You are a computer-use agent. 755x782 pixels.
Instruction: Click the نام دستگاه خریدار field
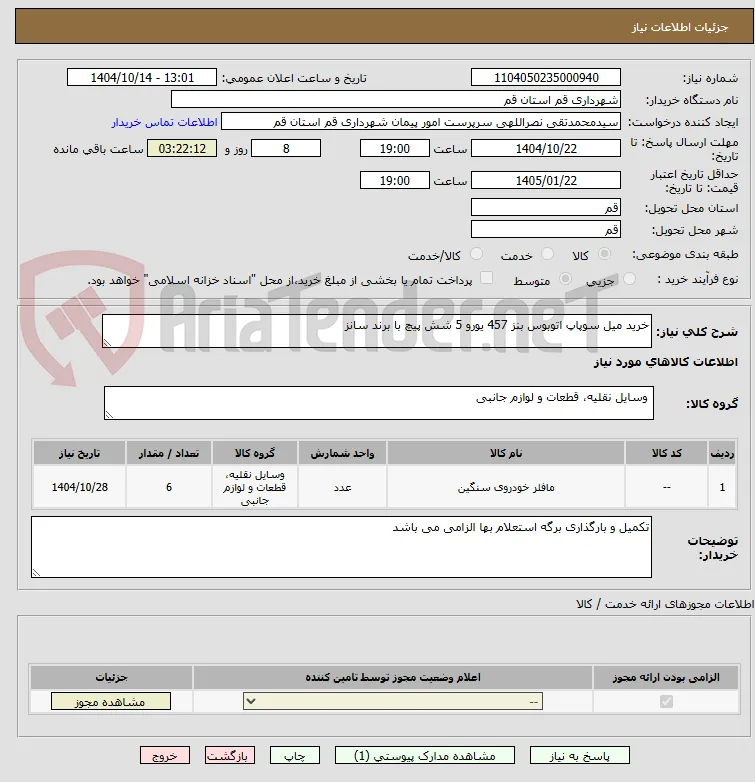pos(396,99)
